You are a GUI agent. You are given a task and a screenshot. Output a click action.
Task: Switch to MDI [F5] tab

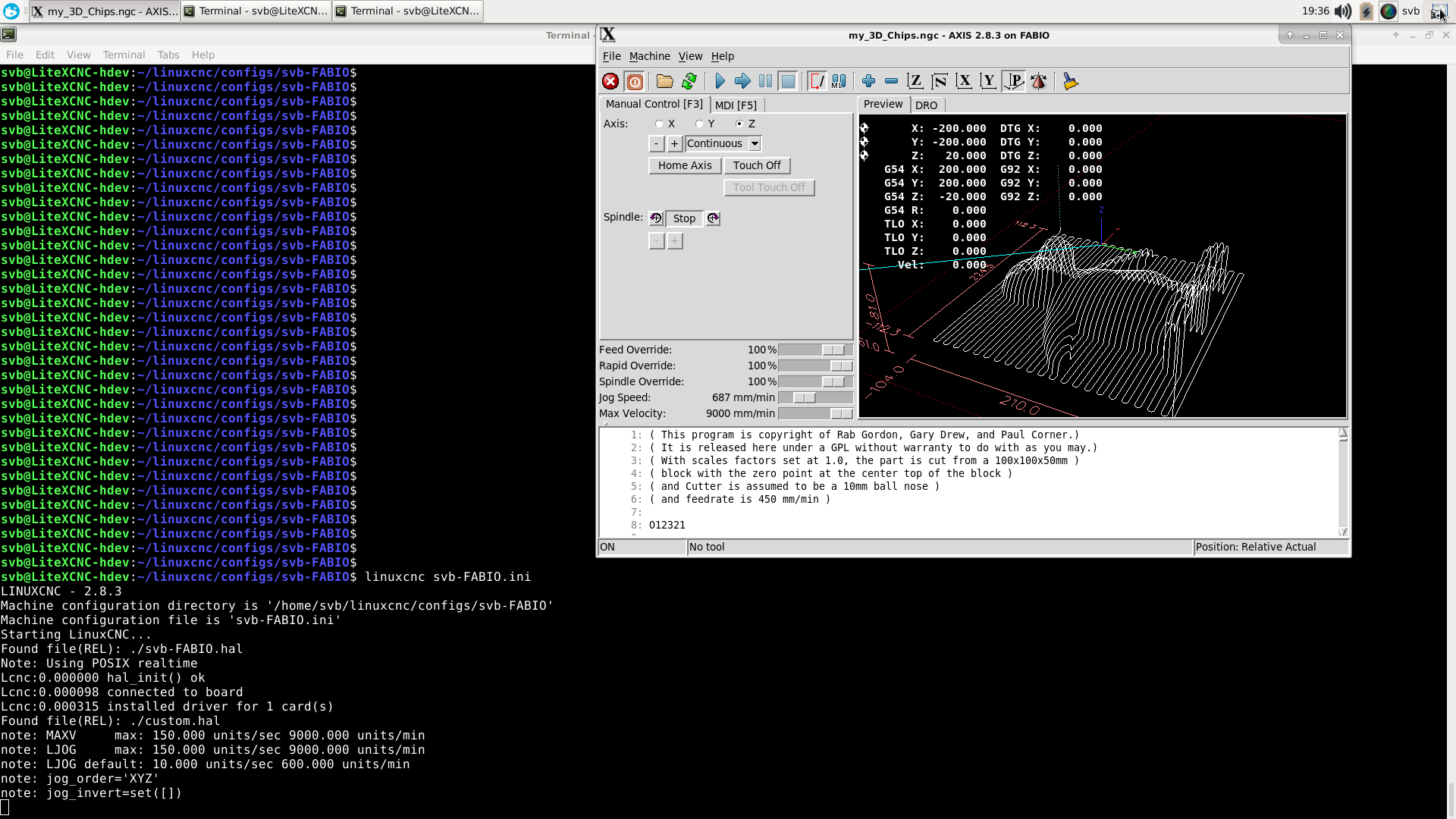[x=736, y=105]
